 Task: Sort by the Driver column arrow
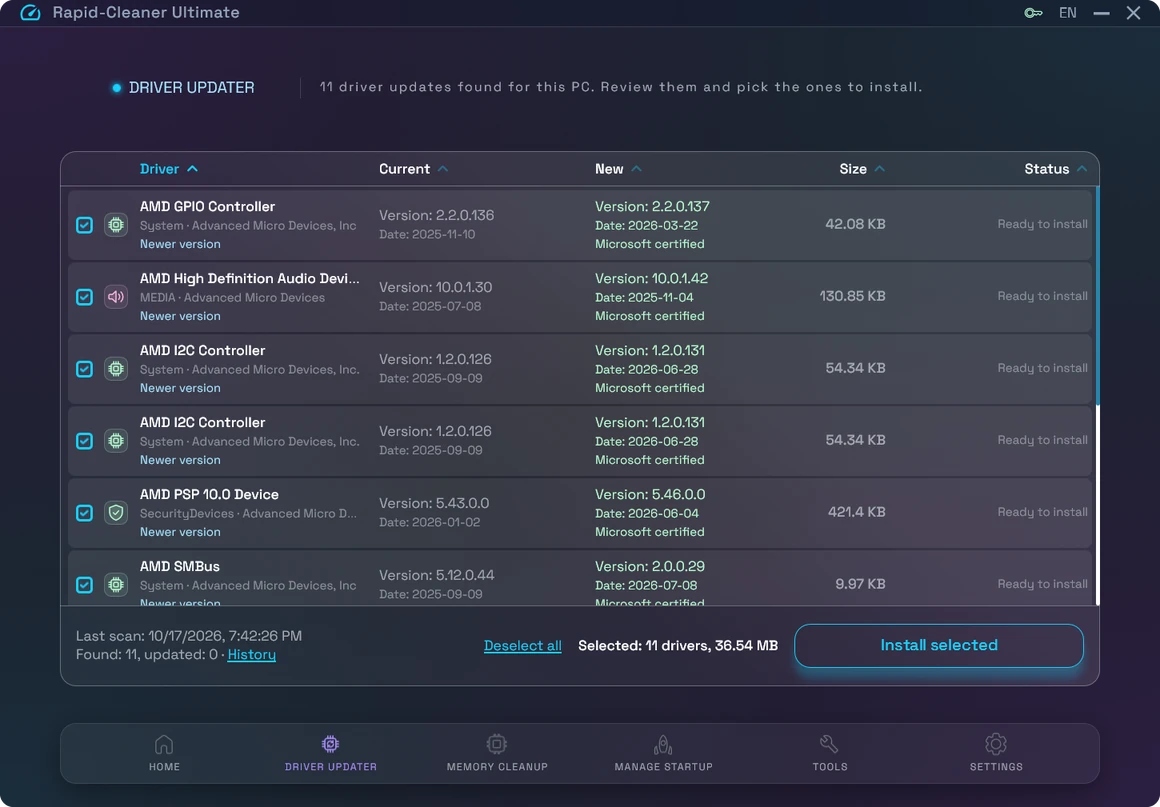pos(192,169)
